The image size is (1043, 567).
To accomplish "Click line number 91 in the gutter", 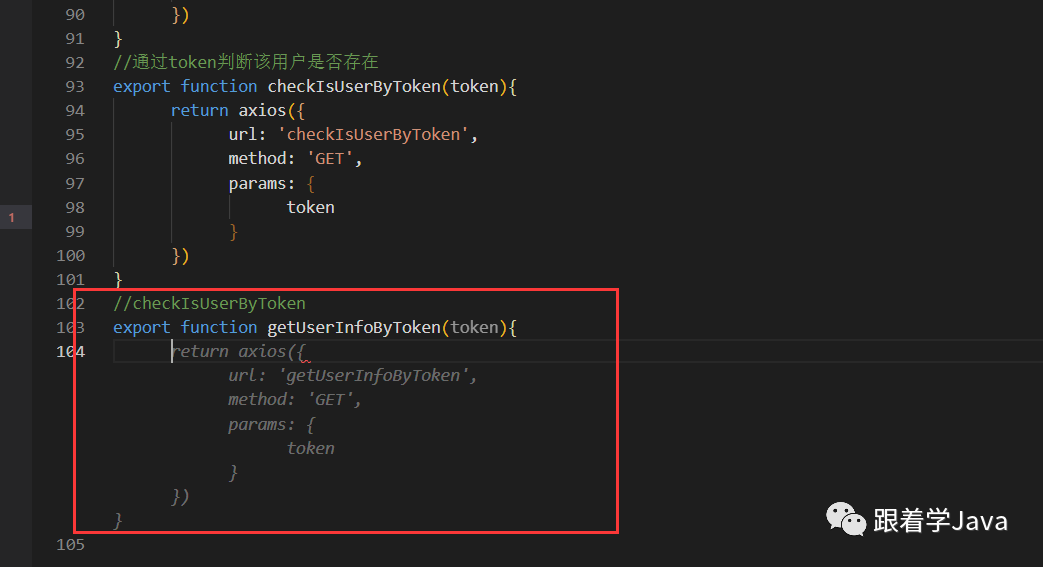I will pyautogui.click(x=75, y=39).
